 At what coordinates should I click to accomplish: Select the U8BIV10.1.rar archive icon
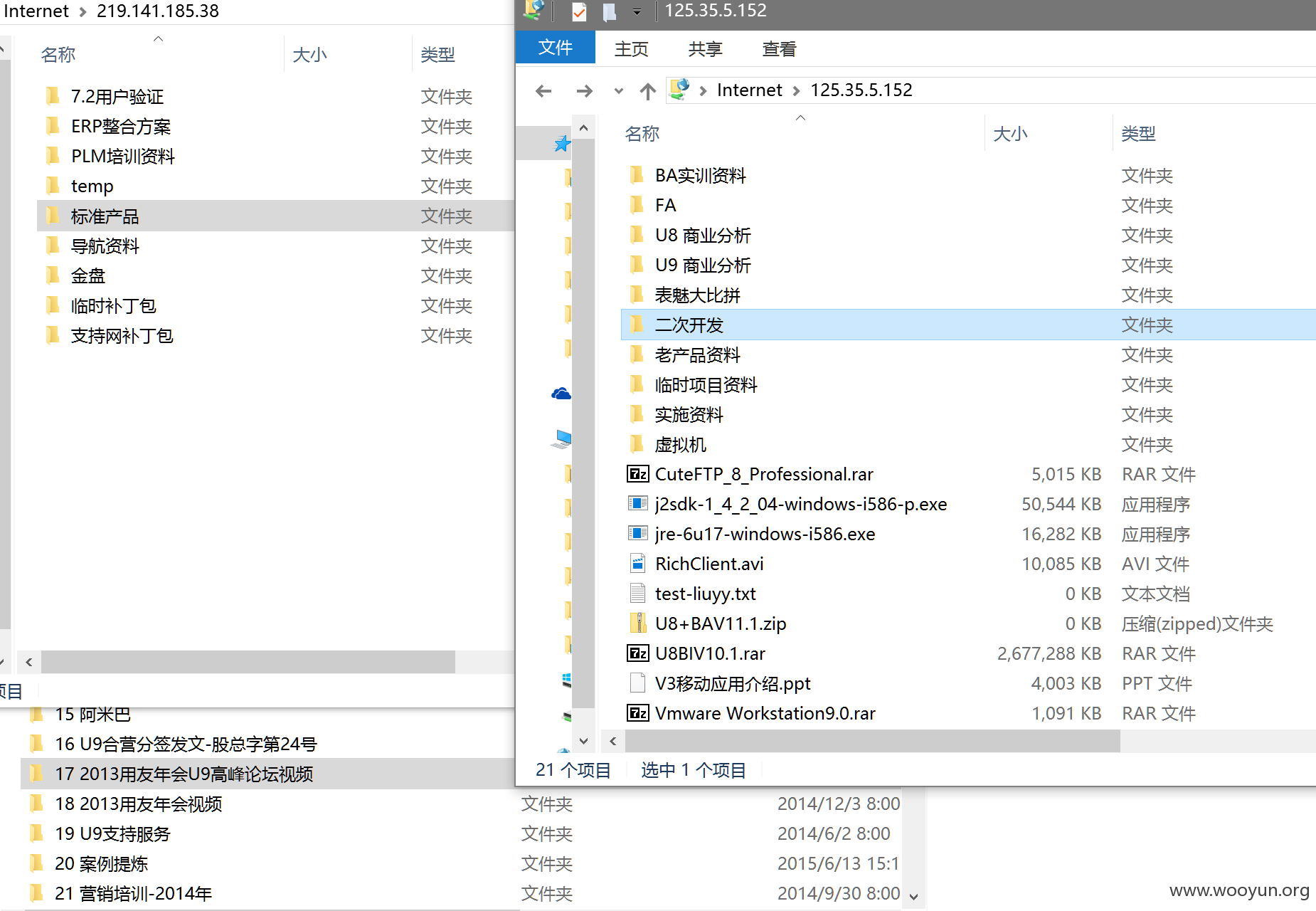[637, 653]
